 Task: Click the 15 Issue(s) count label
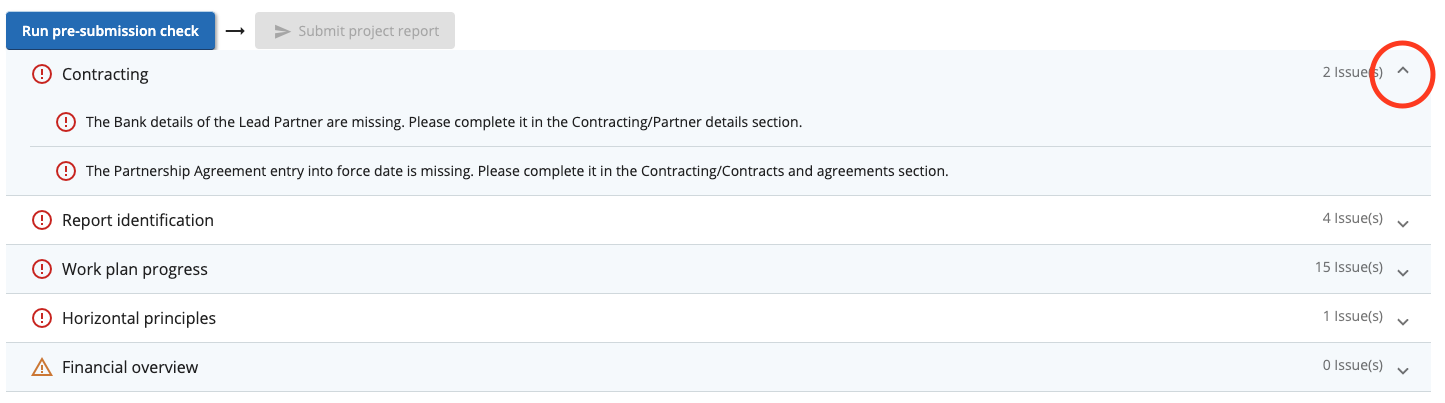pos(1348,267)
